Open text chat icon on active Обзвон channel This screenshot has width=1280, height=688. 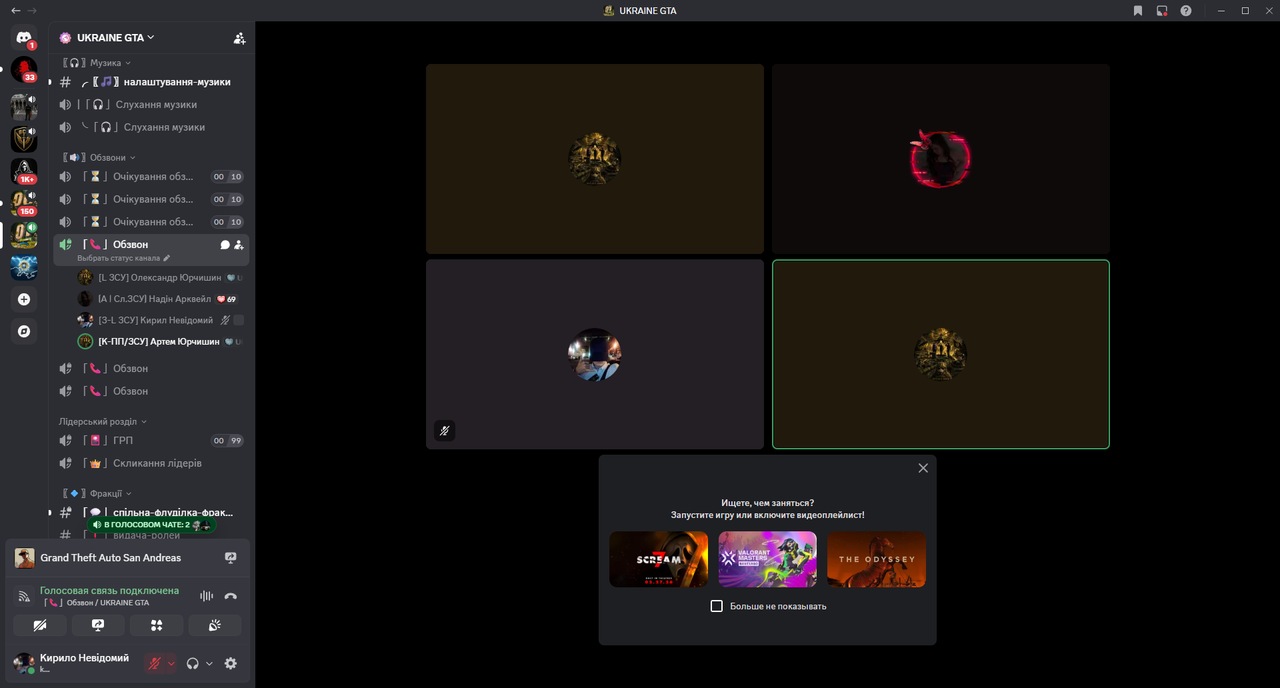(225, 244)
